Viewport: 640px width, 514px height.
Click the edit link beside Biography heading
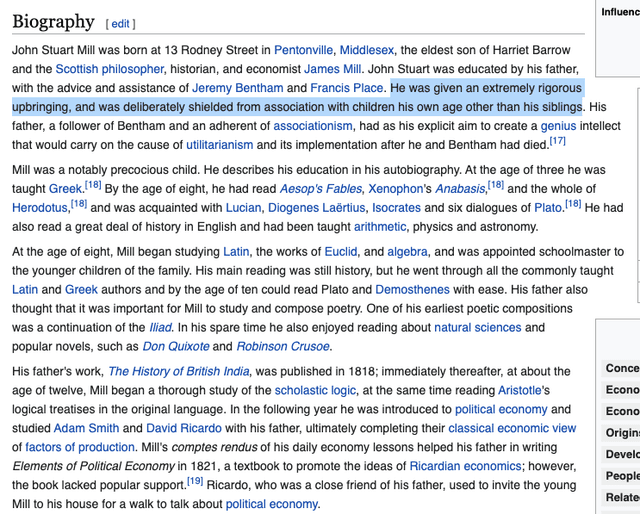120,23
